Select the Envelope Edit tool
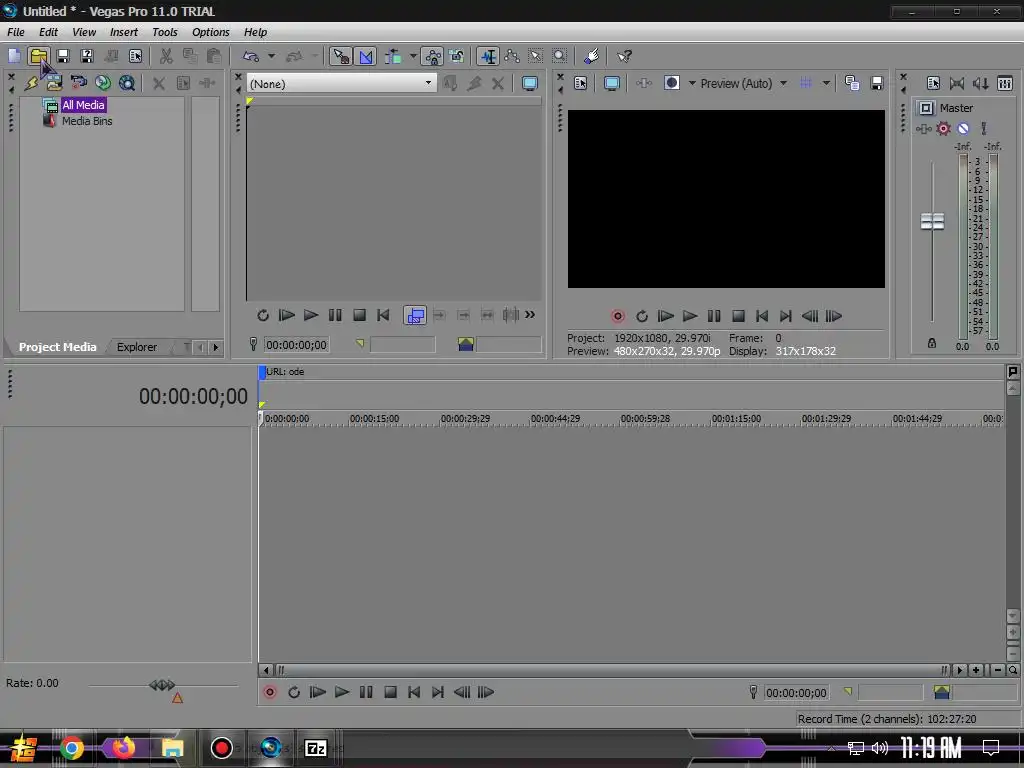 [512, 56]
